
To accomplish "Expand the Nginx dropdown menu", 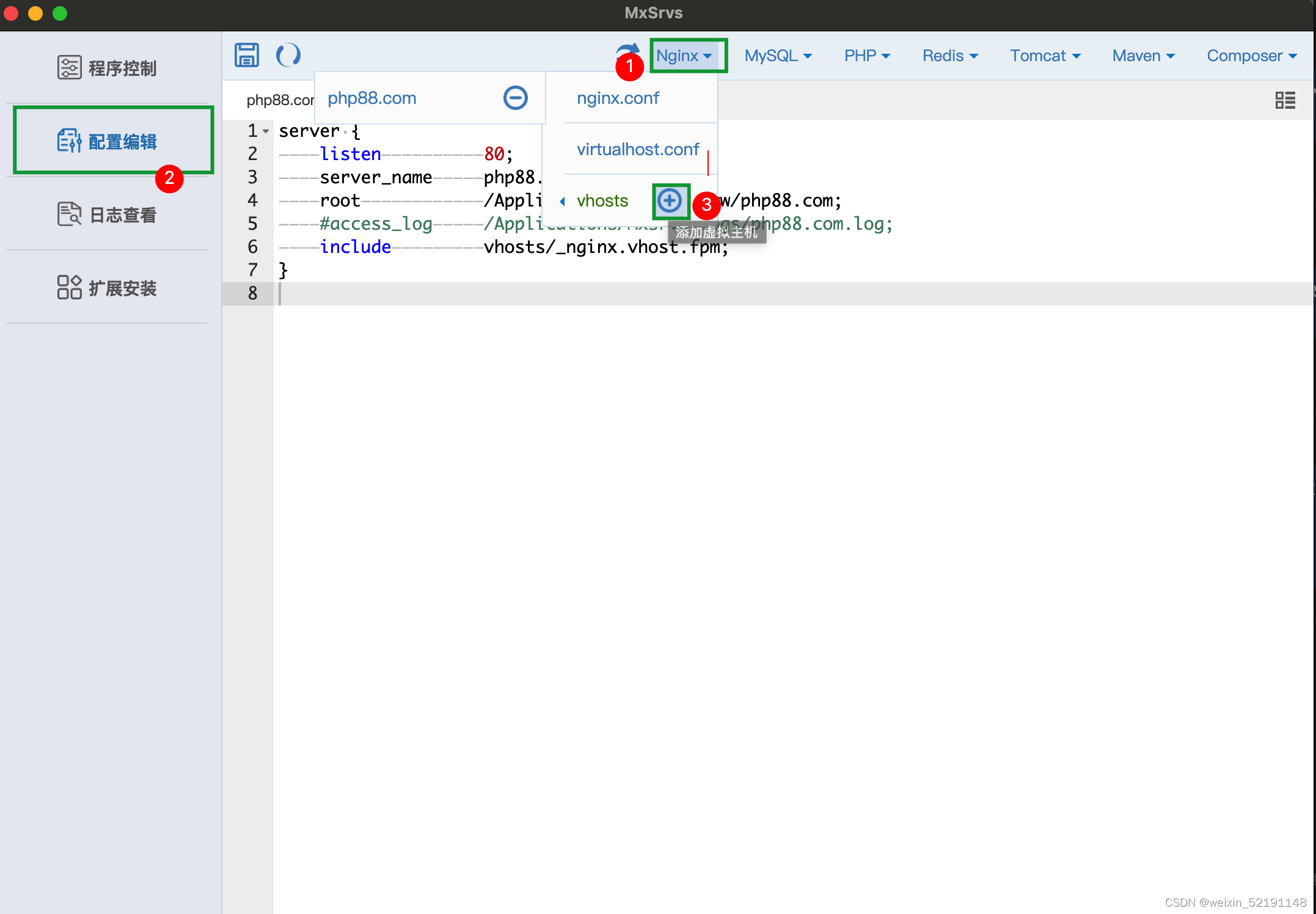I will tap(684, 56).
